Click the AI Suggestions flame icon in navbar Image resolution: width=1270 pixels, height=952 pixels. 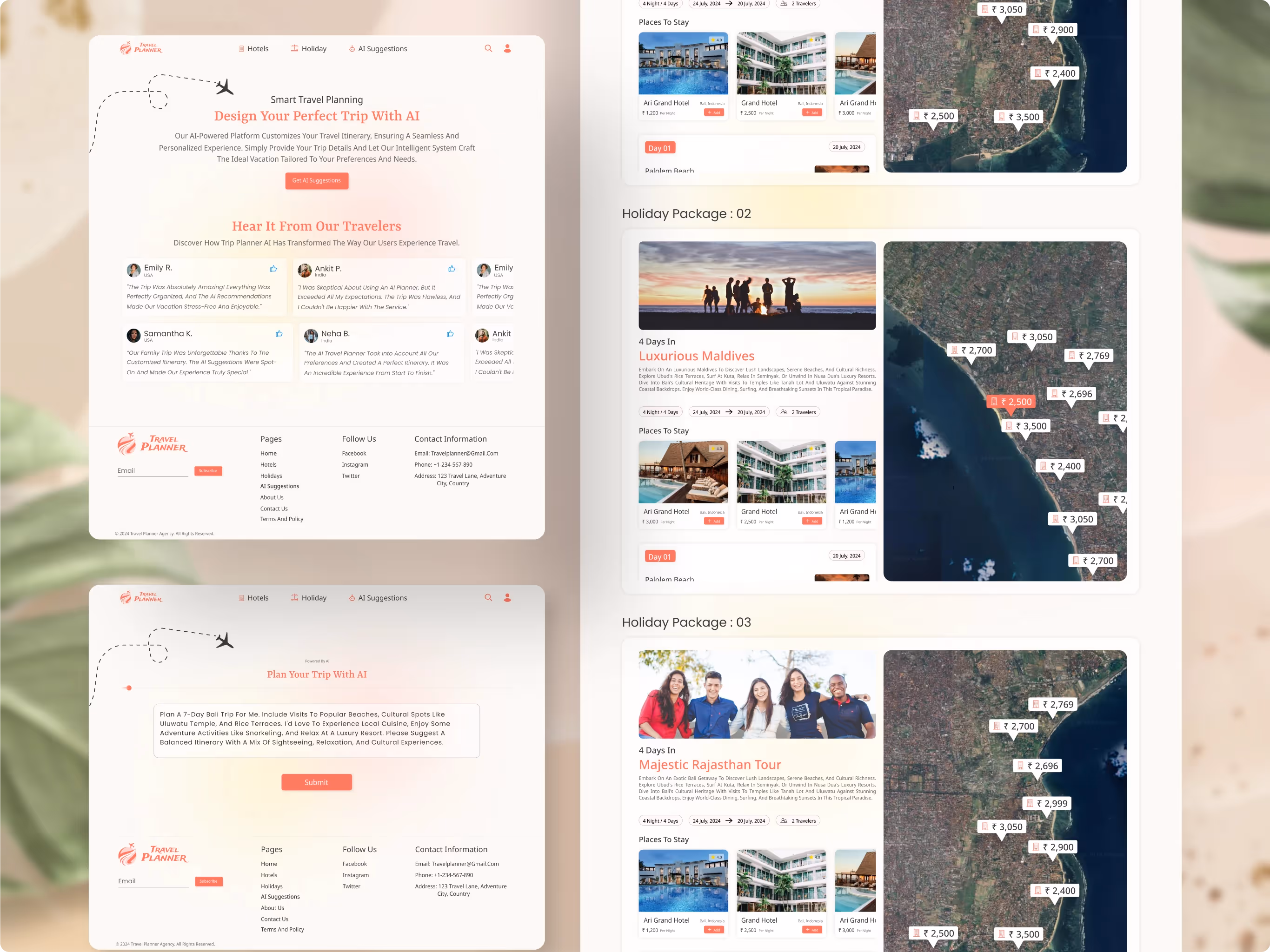[x=352, y=49]
